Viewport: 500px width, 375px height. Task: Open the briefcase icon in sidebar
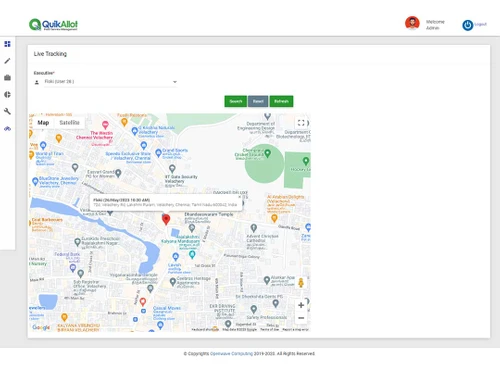[x=7, y=78]
